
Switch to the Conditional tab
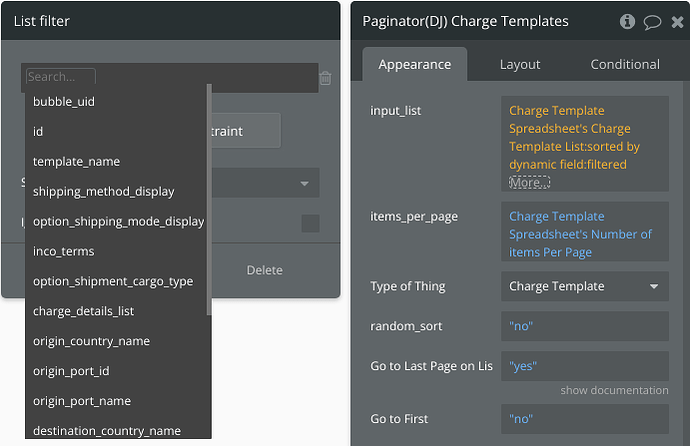625,64
